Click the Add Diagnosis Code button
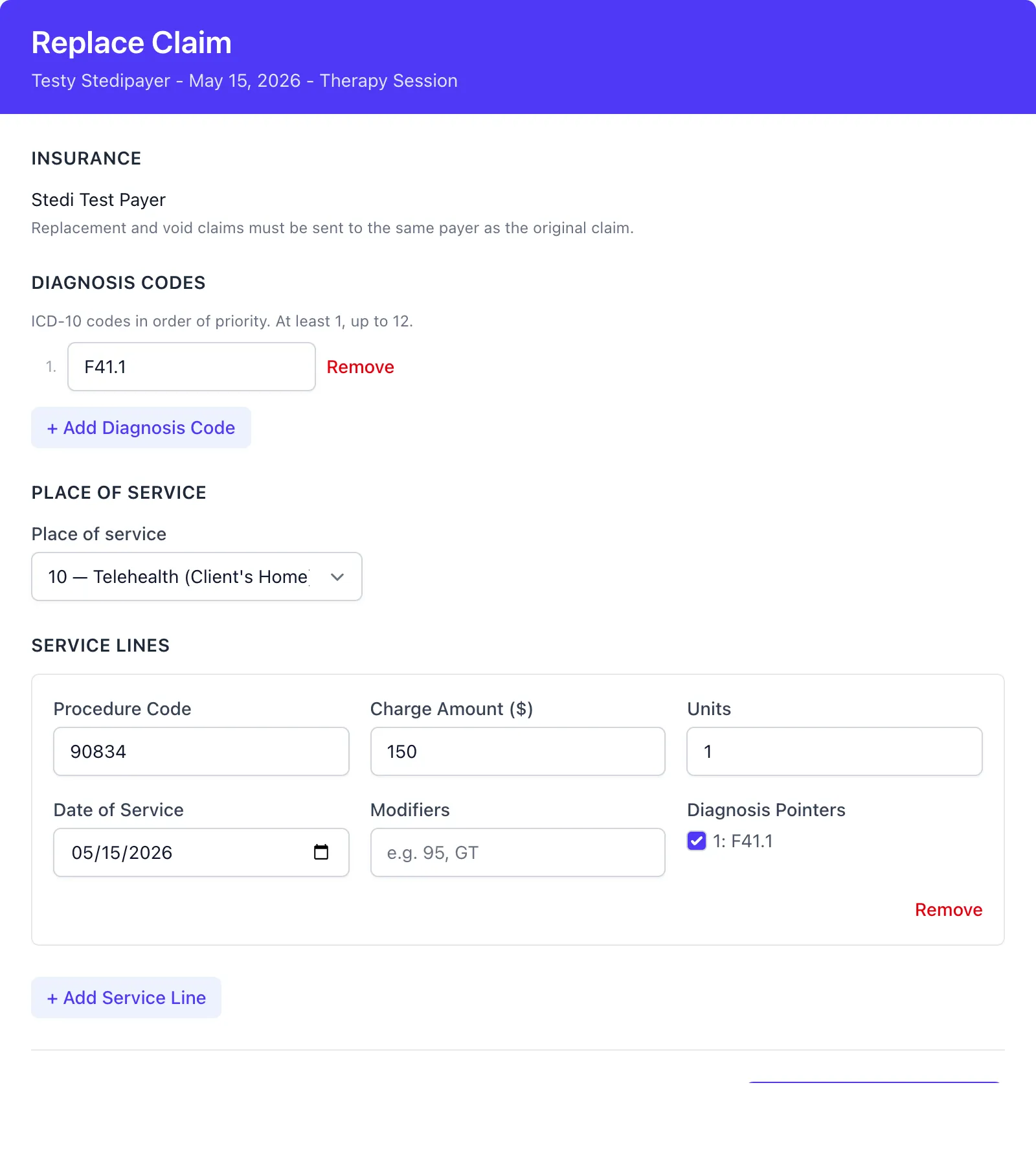The height and width of the screenshot is (1175, 1036). pos(141,428)
